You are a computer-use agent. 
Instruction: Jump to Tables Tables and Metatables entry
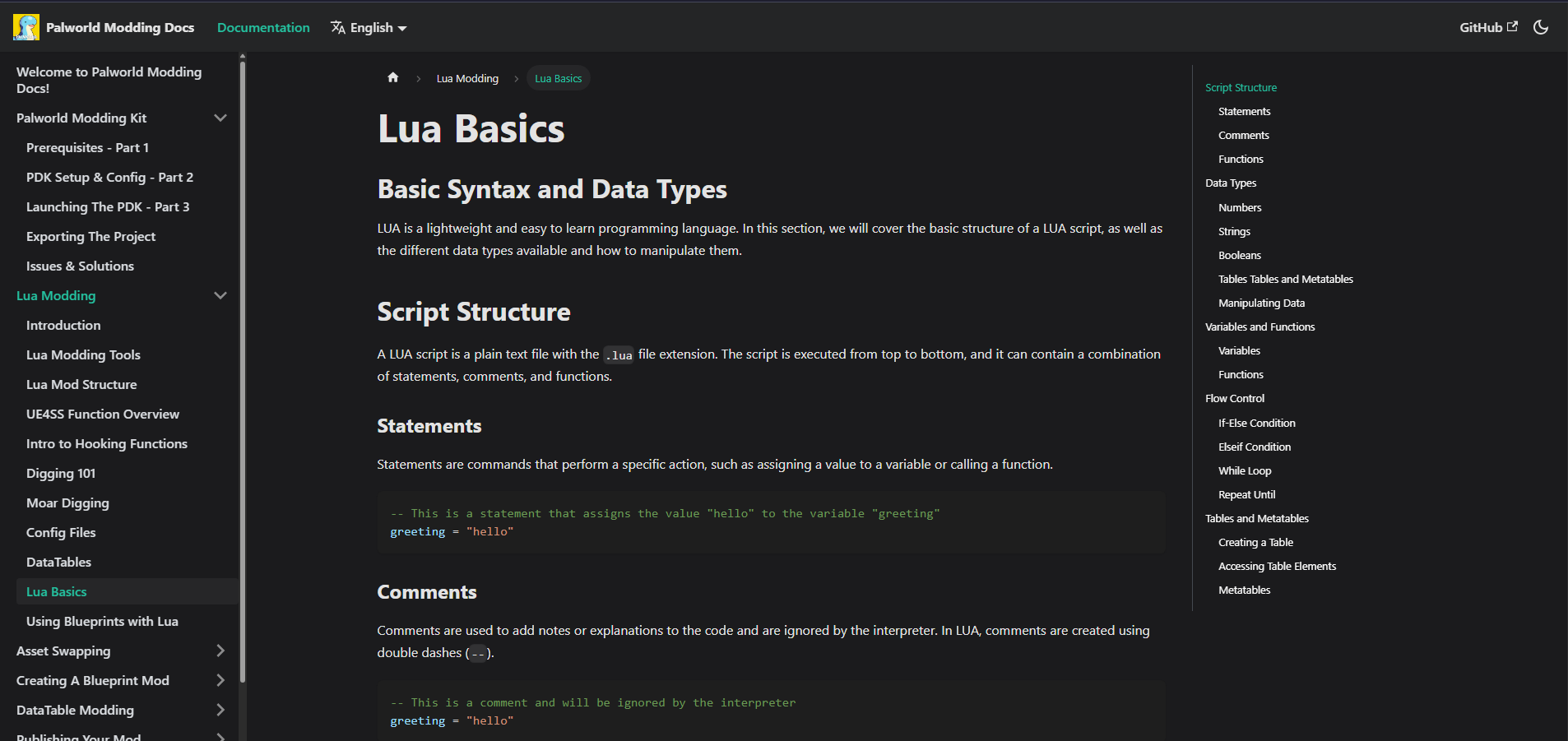pos(1285,279)
